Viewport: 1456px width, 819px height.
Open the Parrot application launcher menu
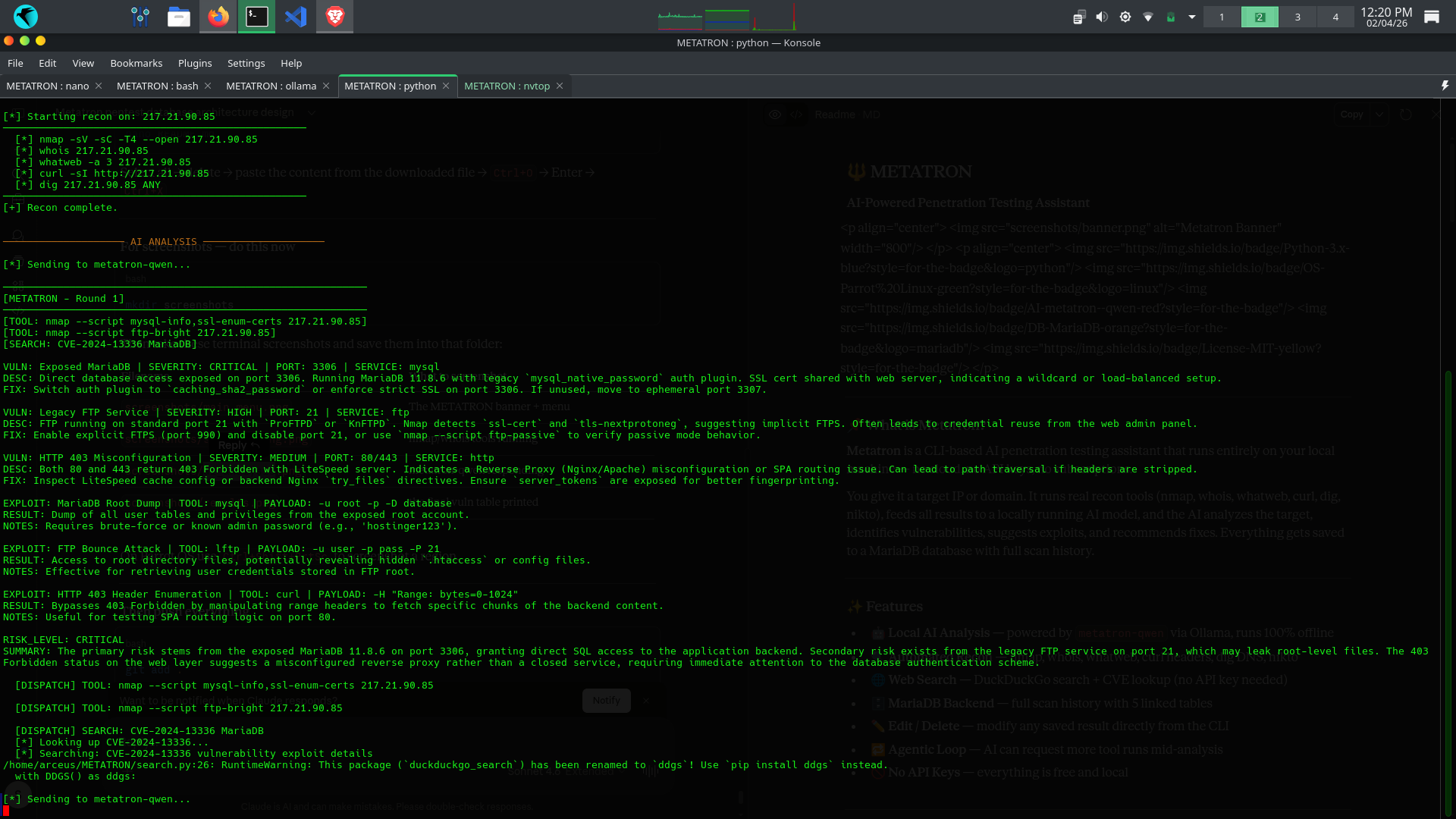click(26, 17)
